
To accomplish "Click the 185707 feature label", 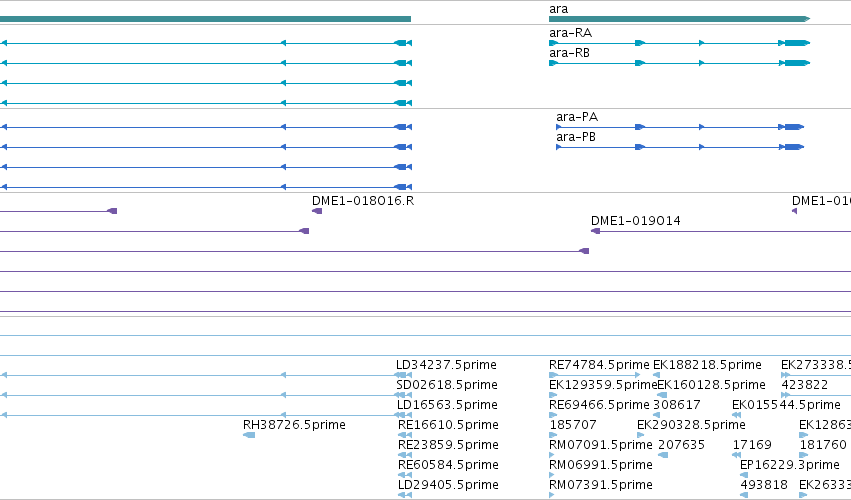I will 573,425.
